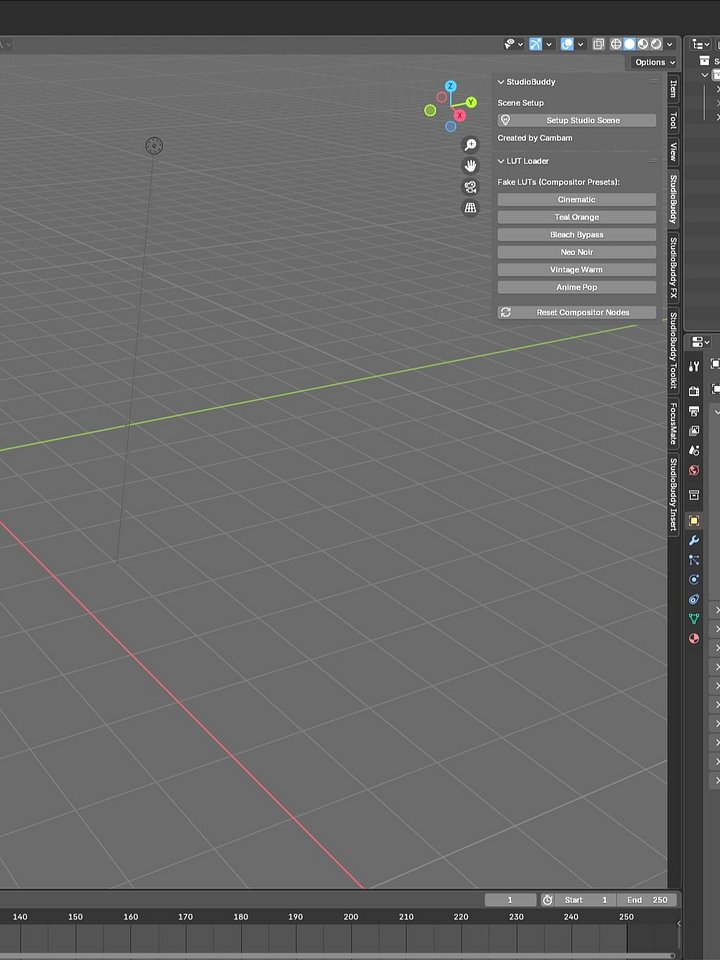Toggle viewport overlays
Image resolution: width=720 pixels, height=960 pixels.
567,44
